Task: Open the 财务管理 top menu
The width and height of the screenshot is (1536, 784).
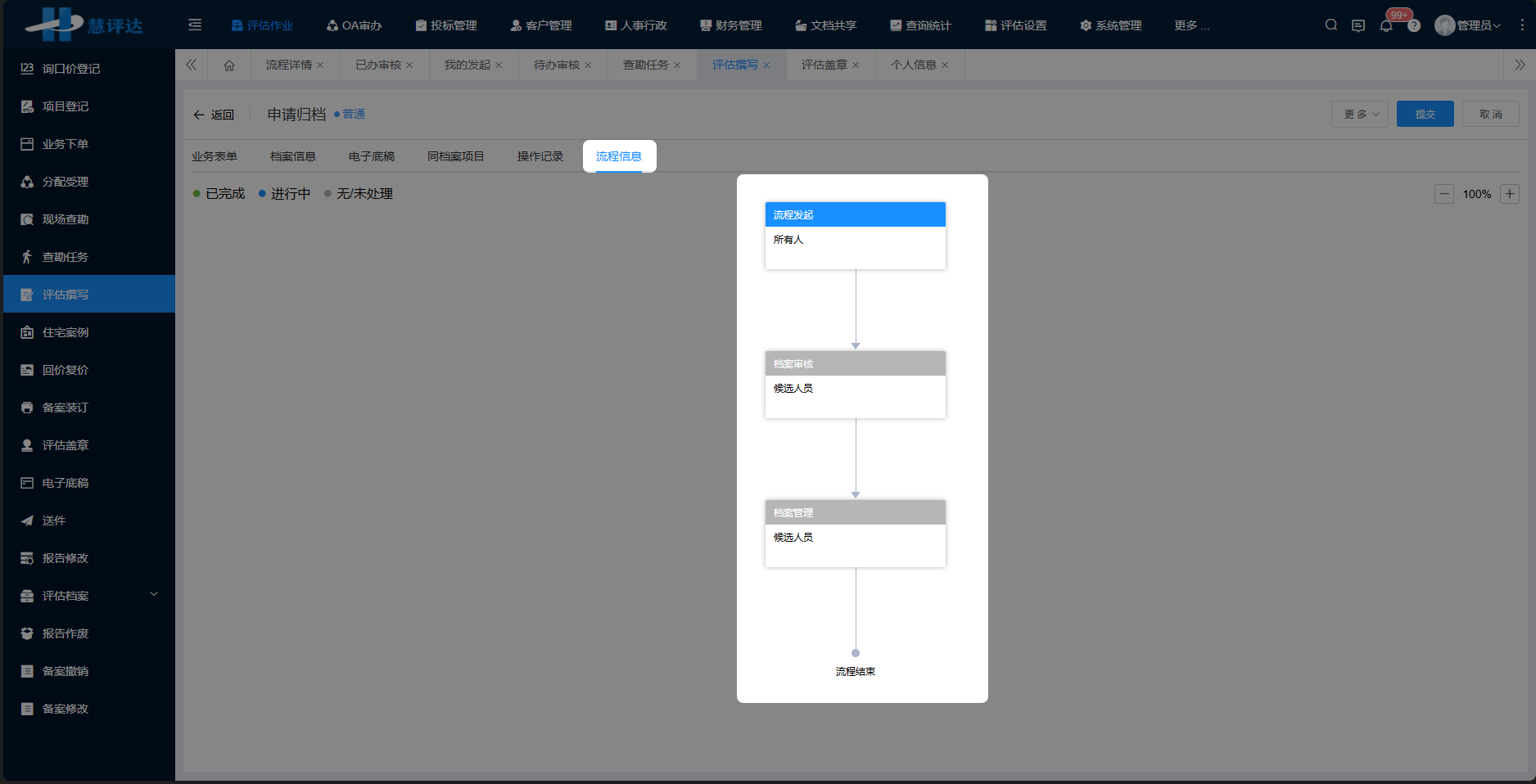Action: coord(730,25)
